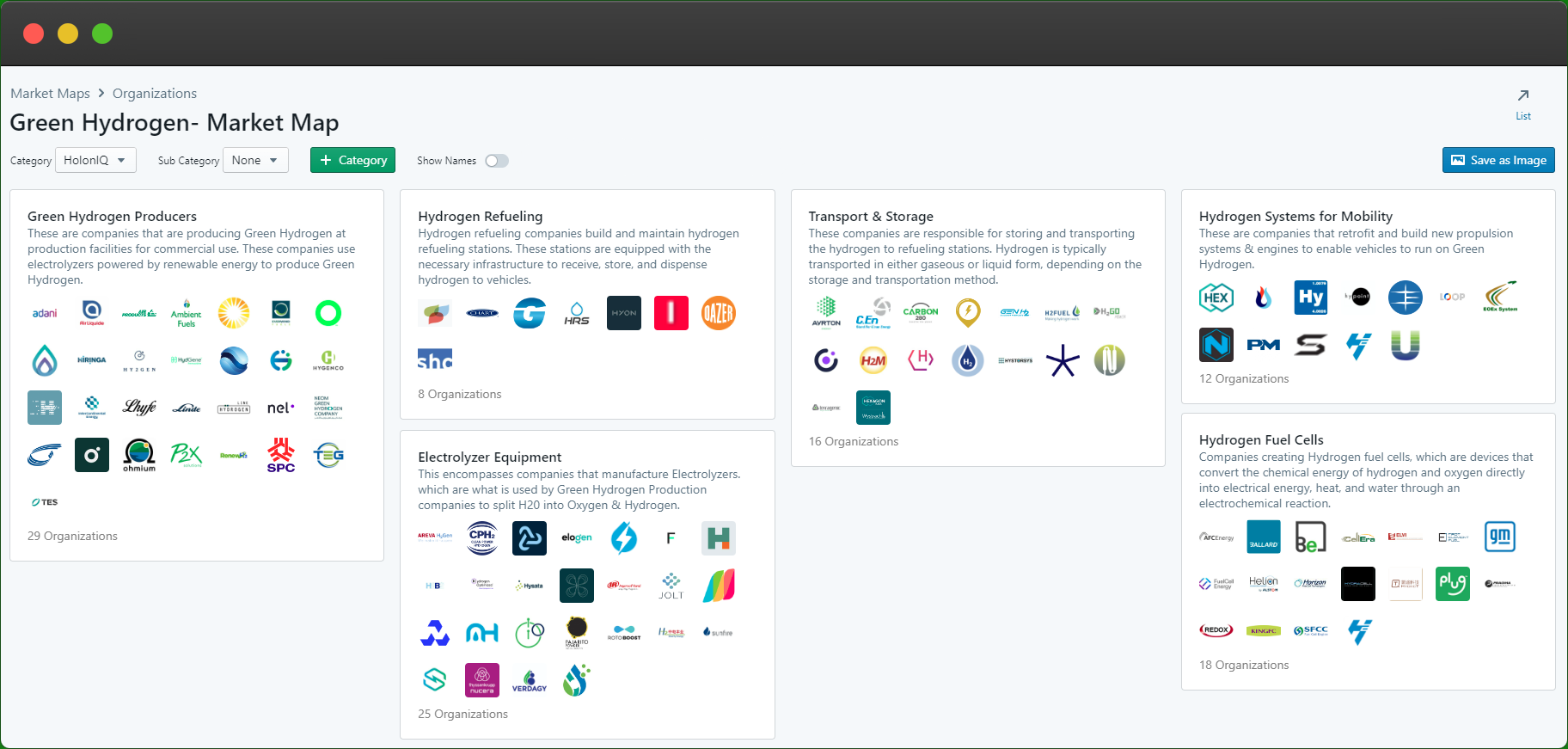Click the Hysata logo
The width and height of the screenshot is (1568, 749).
coord(530,586)
